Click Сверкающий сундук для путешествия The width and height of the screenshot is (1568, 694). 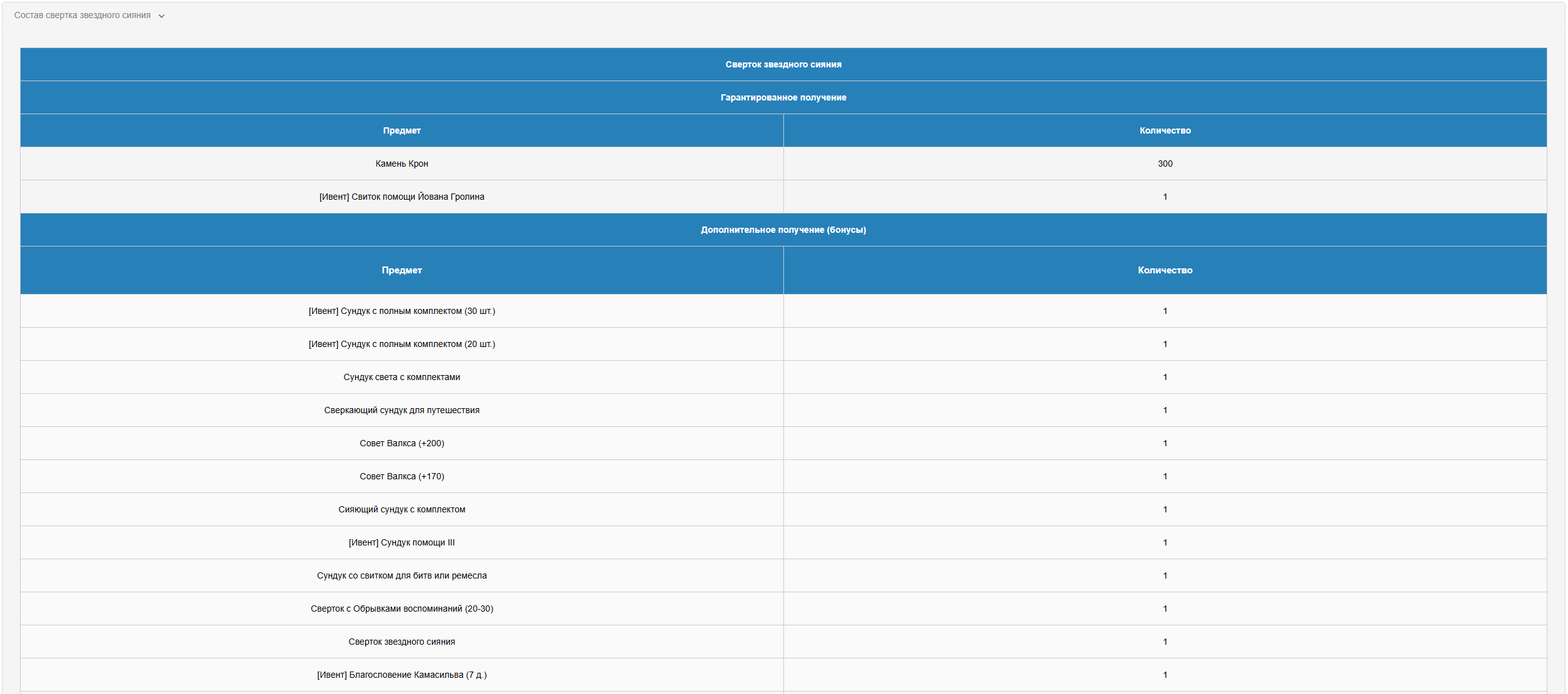(401, 410)
